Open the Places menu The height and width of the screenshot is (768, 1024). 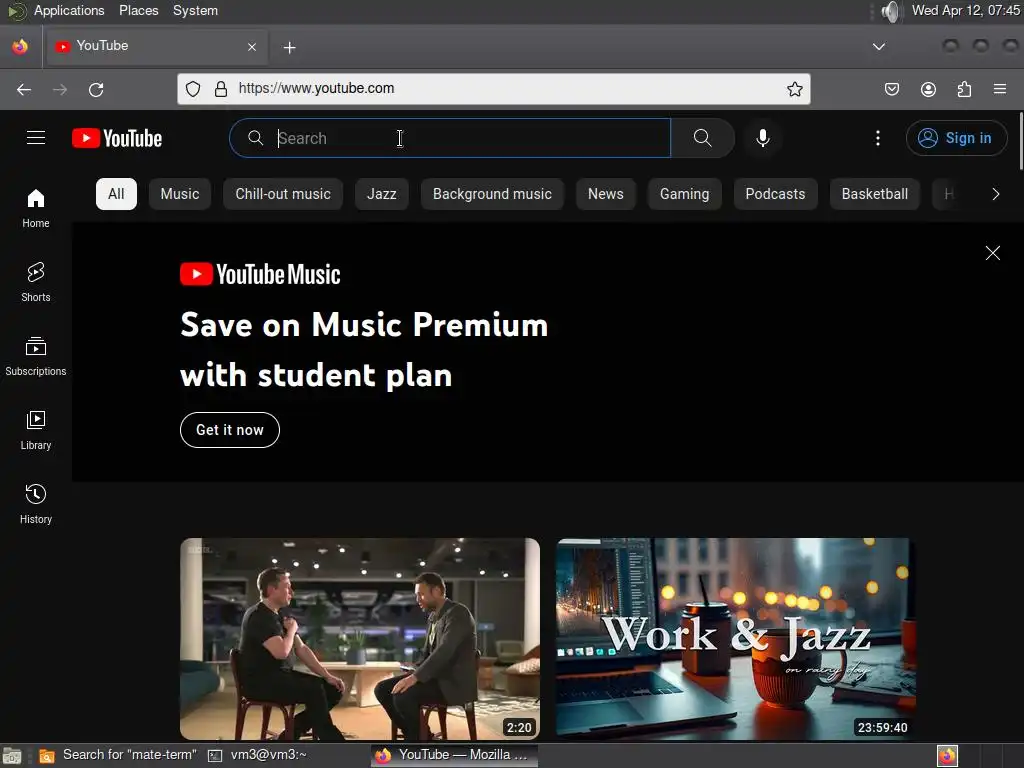(138, 10)
